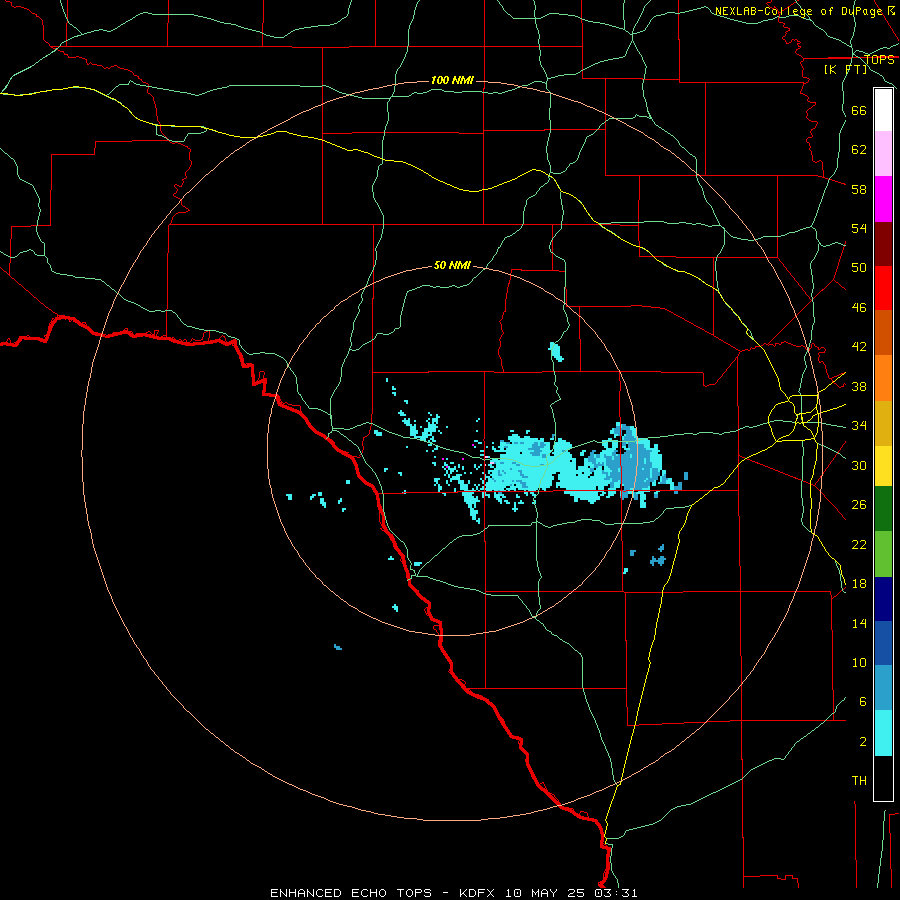Click the ENHANCED ECHO TOPS caption text
900x900 pixels.
[351, 893]
